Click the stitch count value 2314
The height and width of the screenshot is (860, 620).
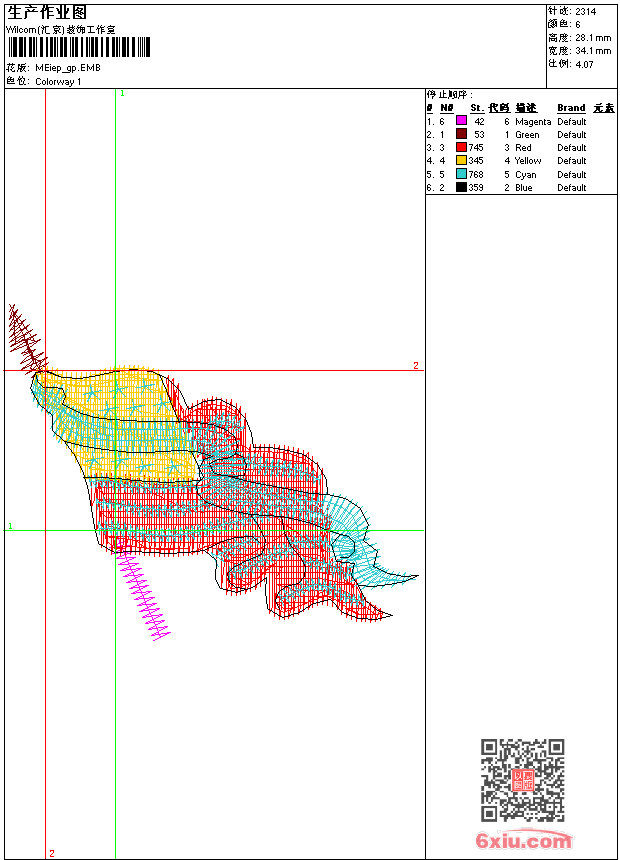[x=586, y=11]
